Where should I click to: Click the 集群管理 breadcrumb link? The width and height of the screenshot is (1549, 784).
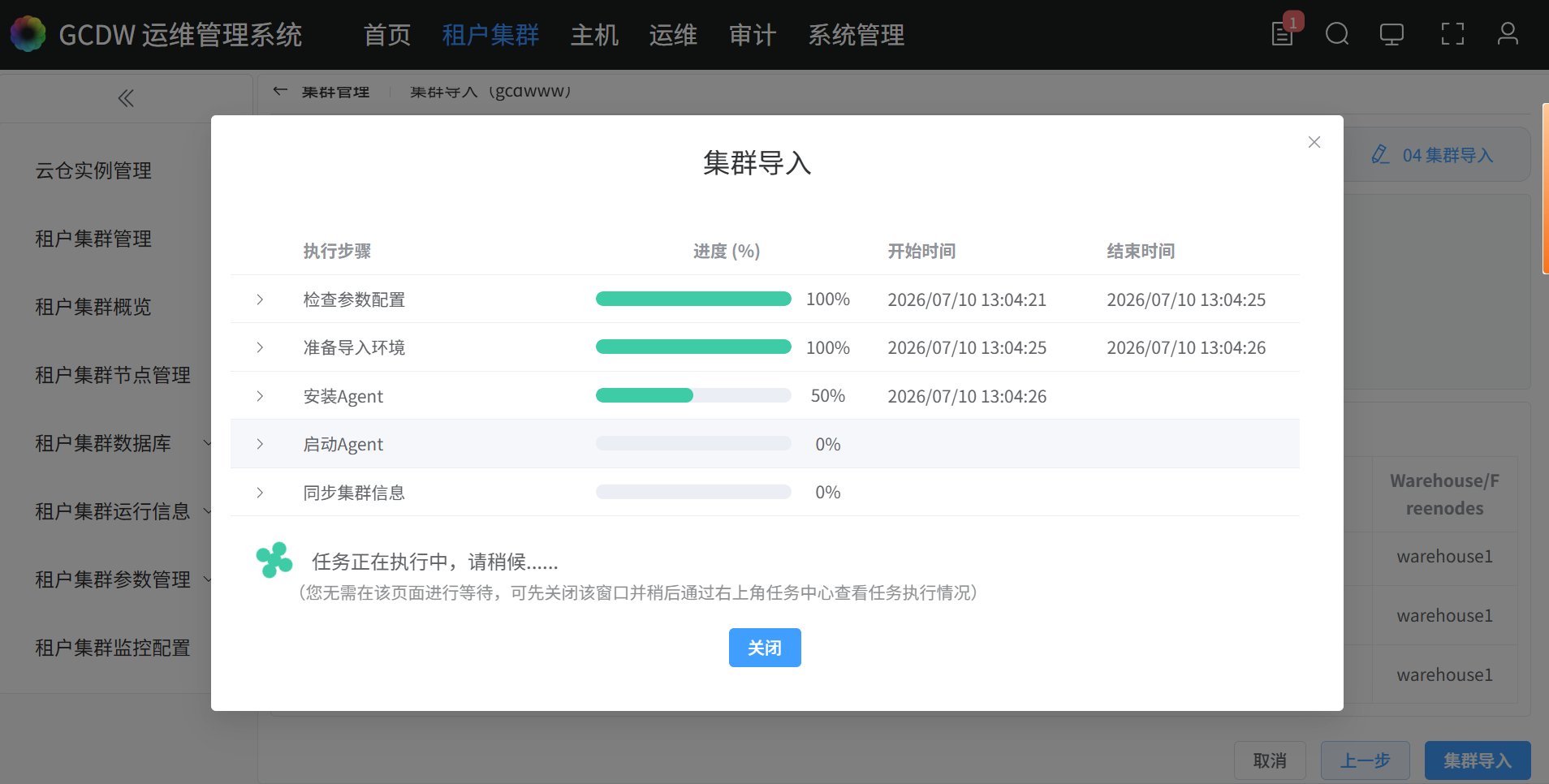pyautogui.click(x=335, y=92)
